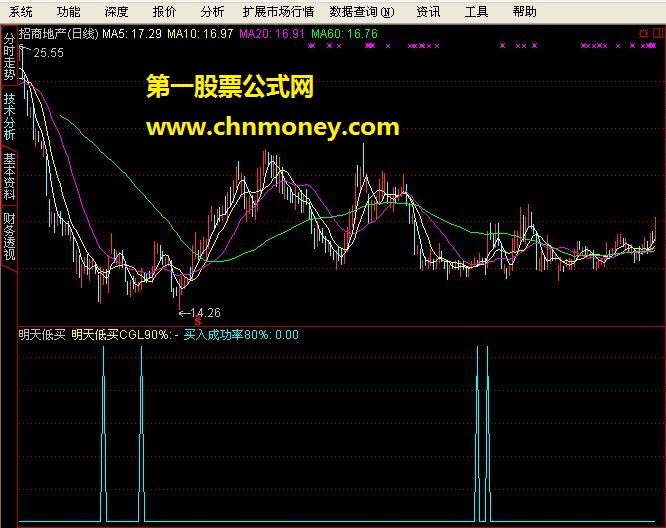Open the 报价 menu

pyautogui.click(x=164, y=12)
